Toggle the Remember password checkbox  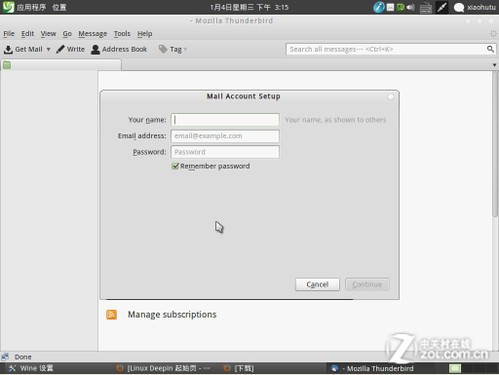click(175, 166)
